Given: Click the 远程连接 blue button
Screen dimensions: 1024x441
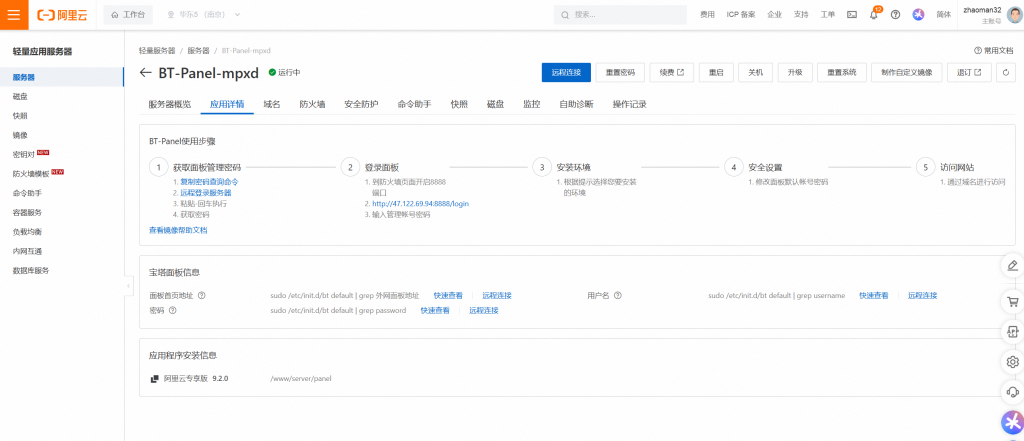Looking at the screenshot, I should pos(566,73).
